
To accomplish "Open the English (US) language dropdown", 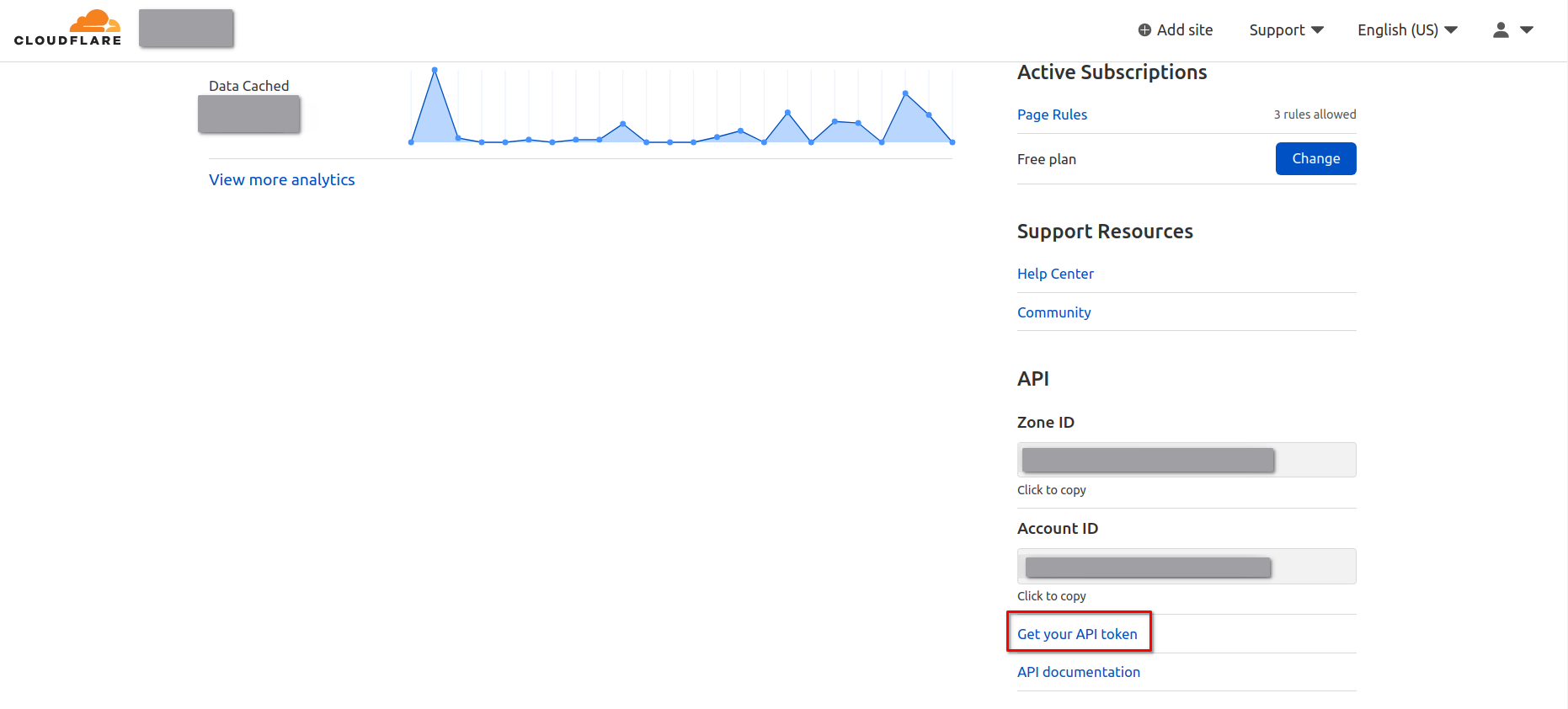I will (x=1406, y=30).
